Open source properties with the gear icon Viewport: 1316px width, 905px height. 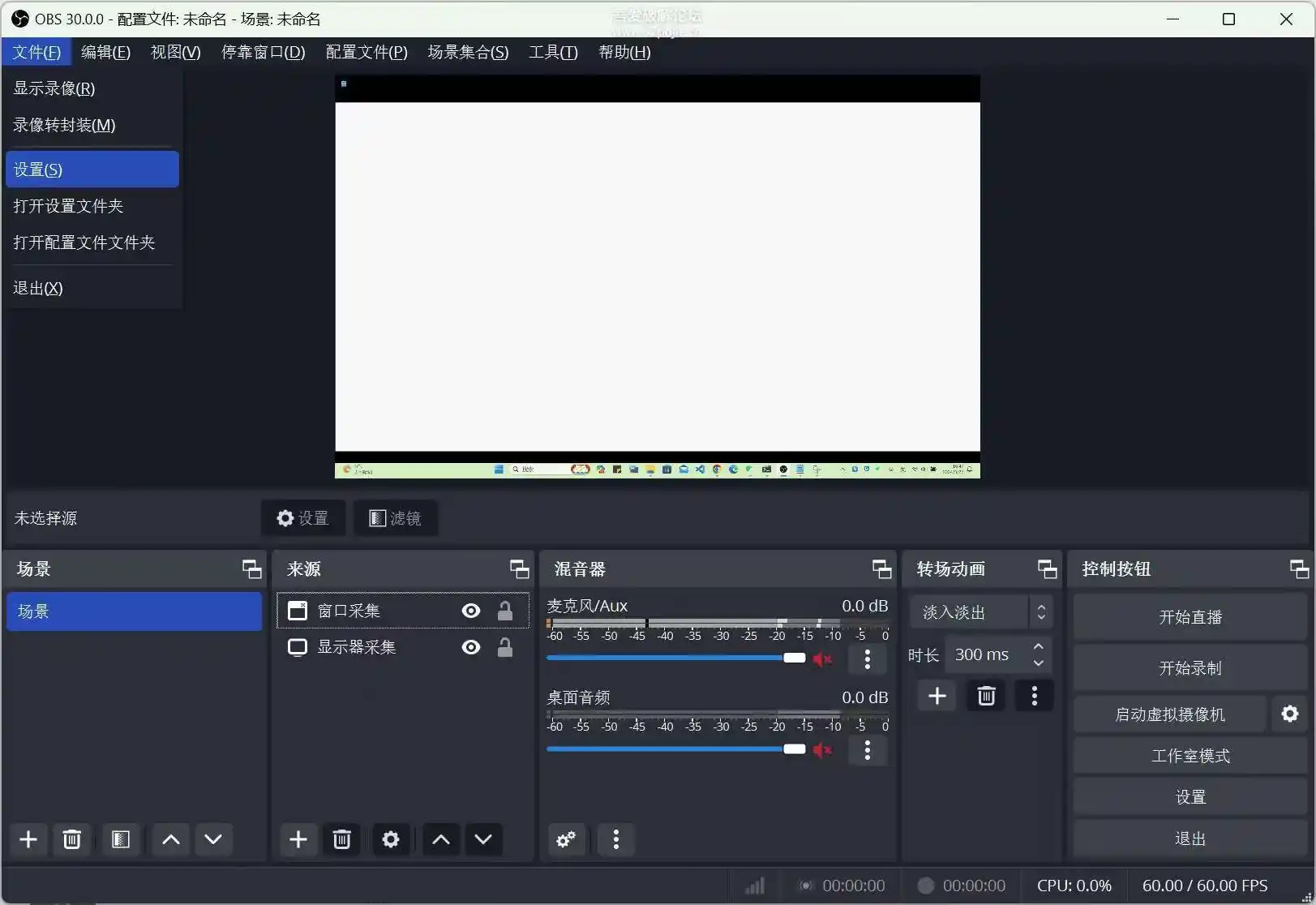[x=390, y=839]
